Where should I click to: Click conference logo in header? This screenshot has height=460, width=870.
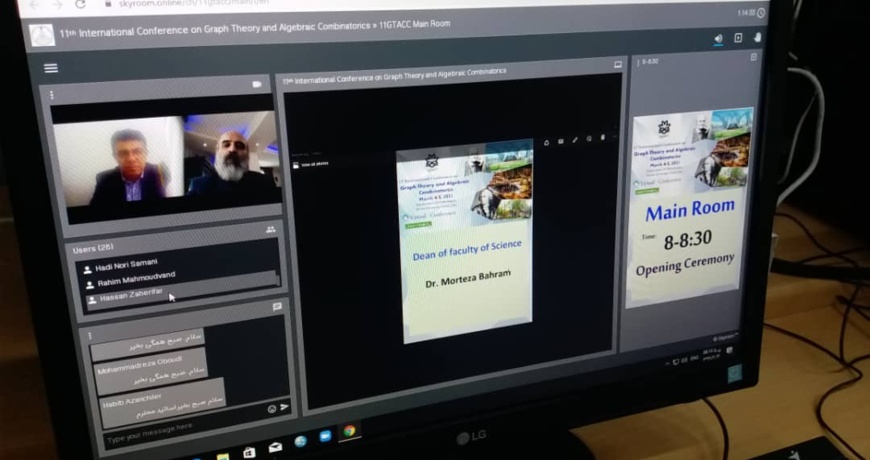tap(43, 35)
